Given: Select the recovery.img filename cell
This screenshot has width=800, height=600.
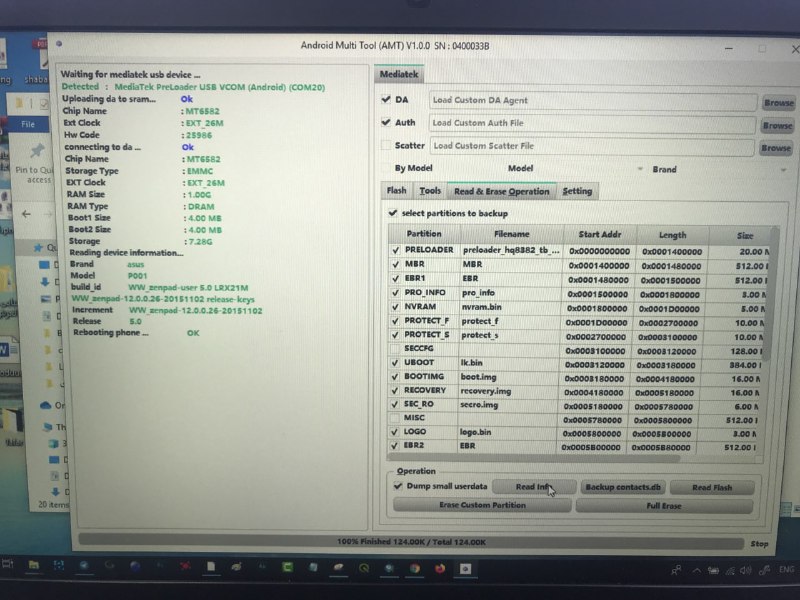Looking at the screenshot, I should [x=508, y=391].
